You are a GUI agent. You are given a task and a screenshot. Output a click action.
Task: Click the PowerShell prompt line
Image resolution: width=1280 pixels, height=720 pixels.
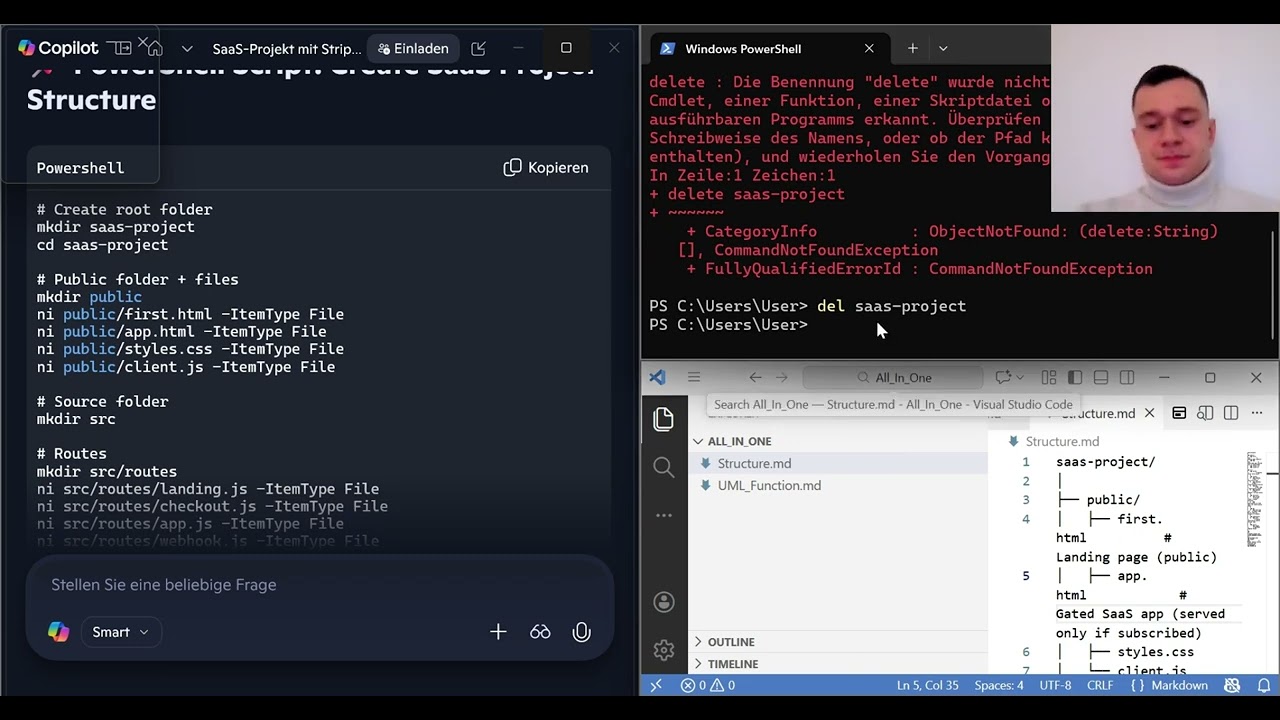tap(728, 325)
